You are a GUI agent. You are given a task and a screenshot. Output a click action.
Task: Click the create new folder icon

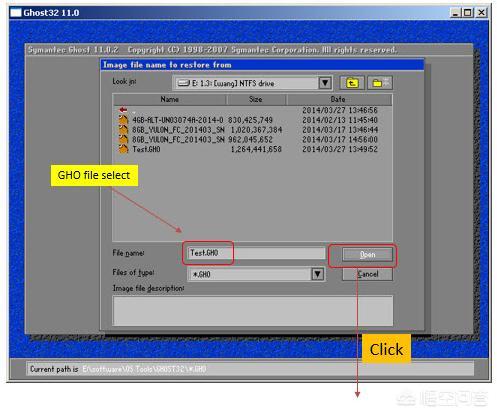pos(380,83)
